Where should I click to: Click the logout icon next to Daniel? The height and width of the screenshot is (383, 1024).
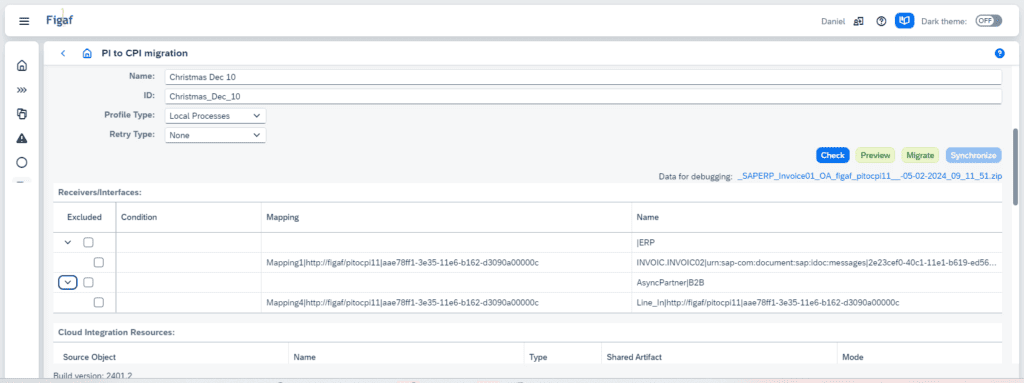click(859, 21)
